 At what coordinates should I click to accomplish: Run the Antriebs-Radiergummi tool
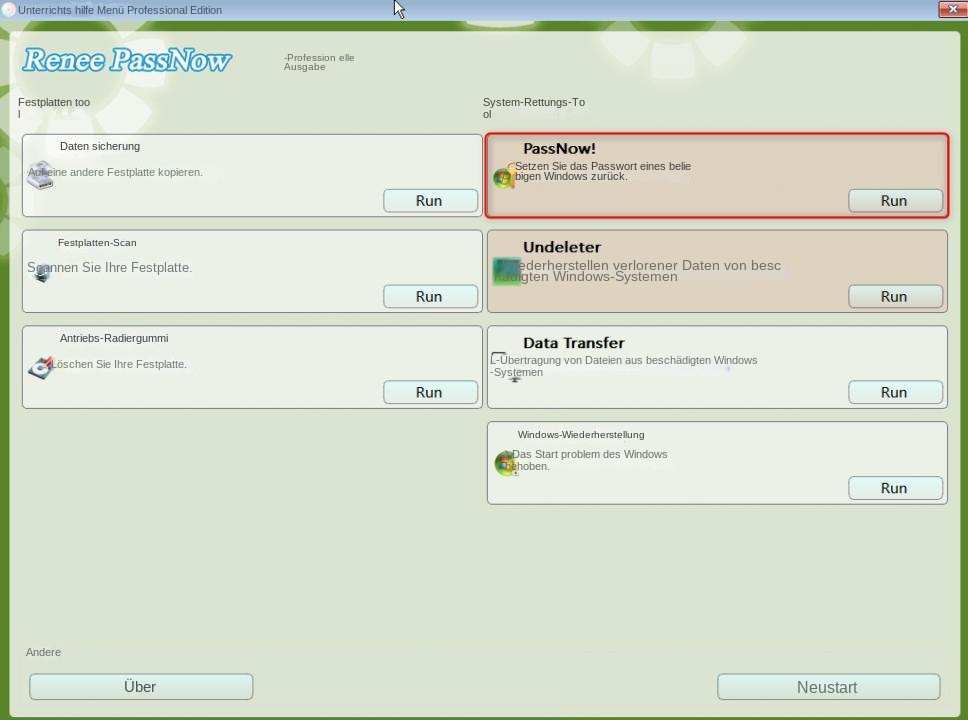click(x=429, y=392)
